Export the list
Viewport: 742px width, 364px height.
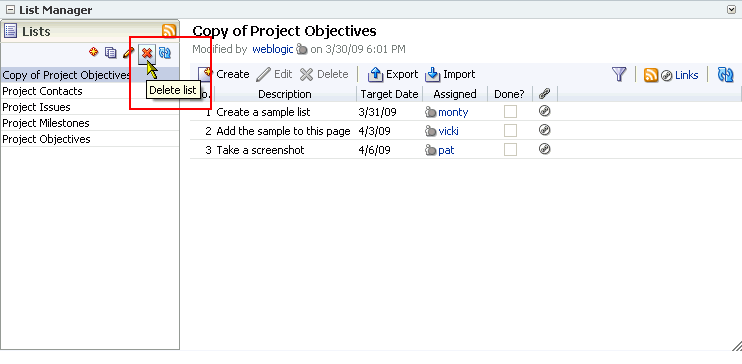(393, 74)
